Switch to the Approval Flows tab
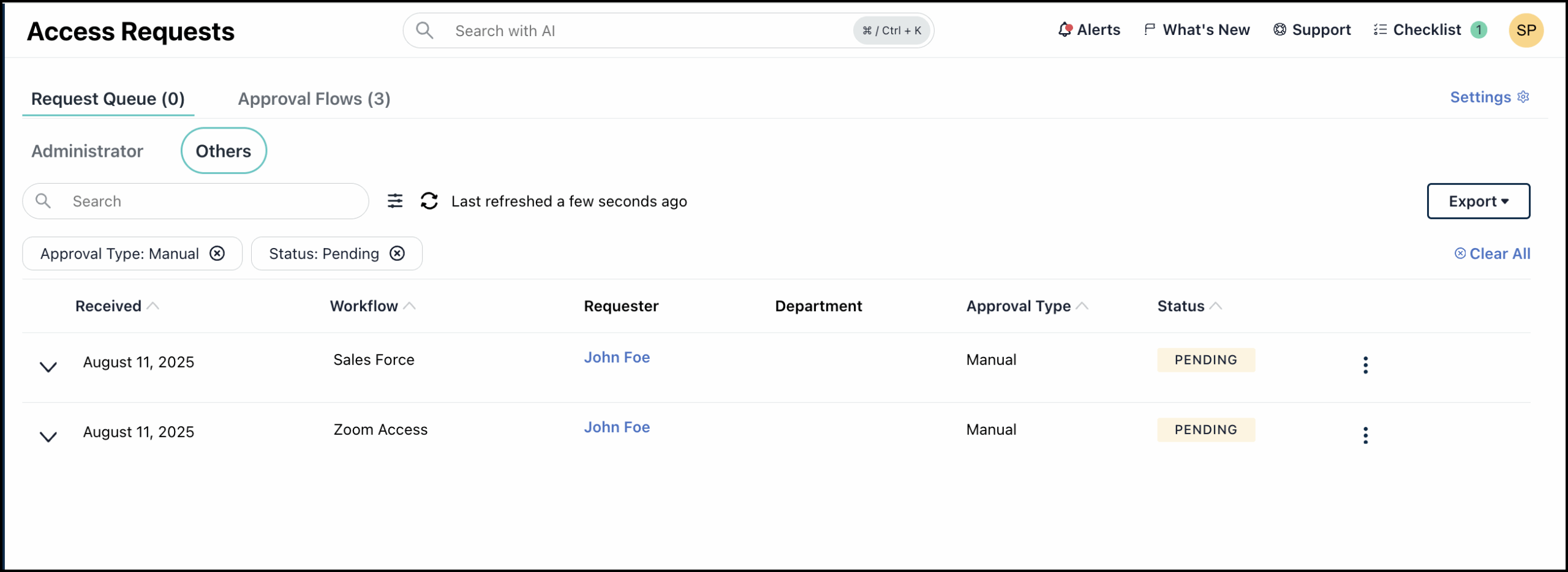 [314, 99]
